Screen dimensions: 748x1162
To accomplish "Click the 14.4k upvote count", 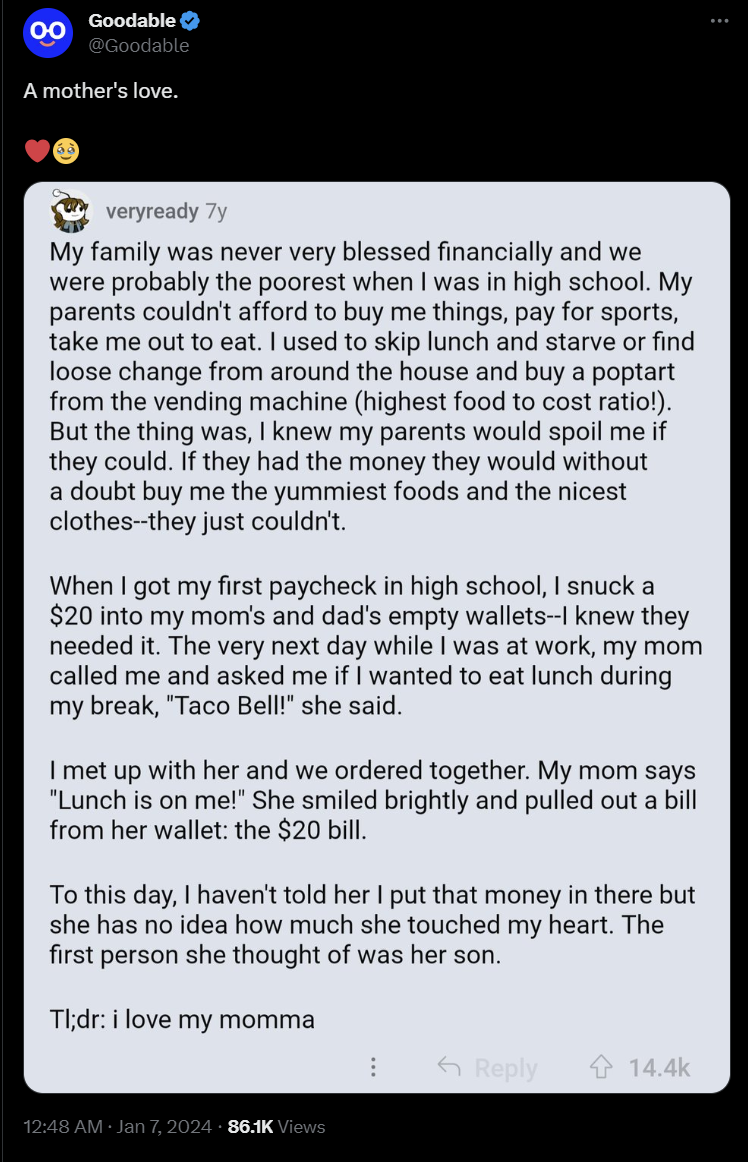I will click(659, 1068).
